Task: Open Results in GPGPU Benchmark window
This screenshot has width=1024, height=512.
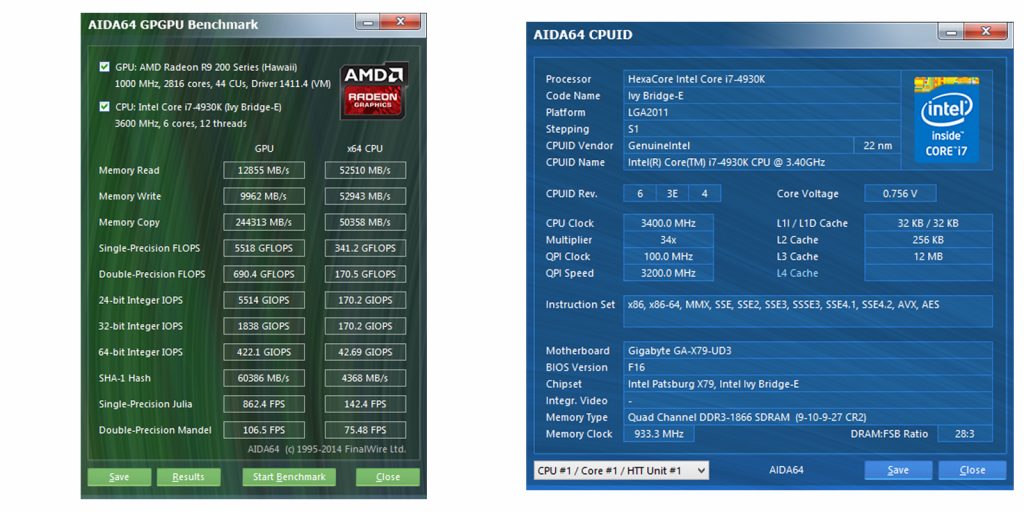Action: click(188, 477)
